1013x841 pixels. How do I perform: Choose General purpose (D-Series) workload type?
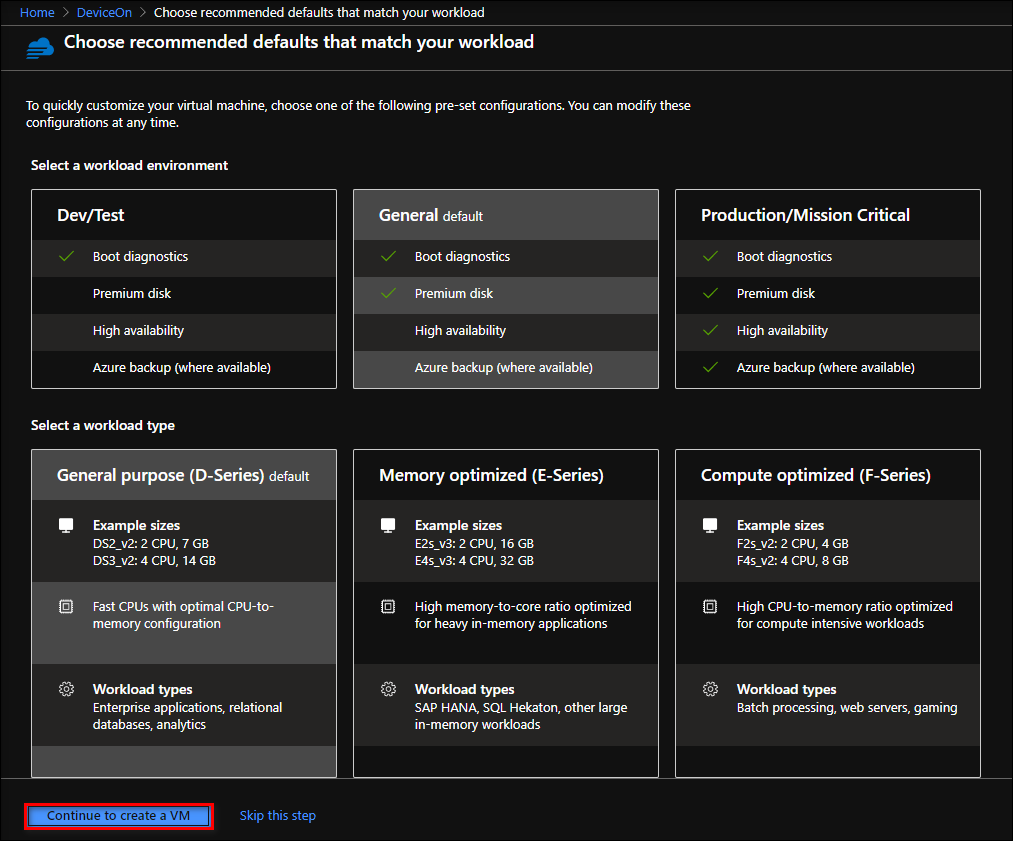coord(182,475)
